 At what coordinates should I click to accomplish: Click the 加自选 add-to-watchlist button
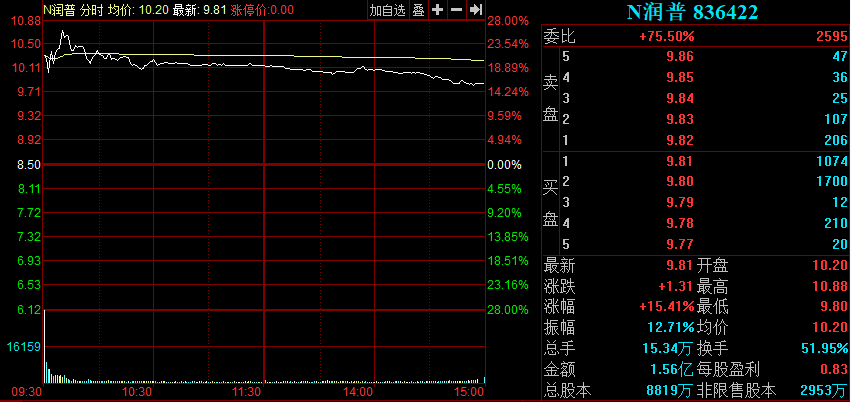tap(388, 9)
